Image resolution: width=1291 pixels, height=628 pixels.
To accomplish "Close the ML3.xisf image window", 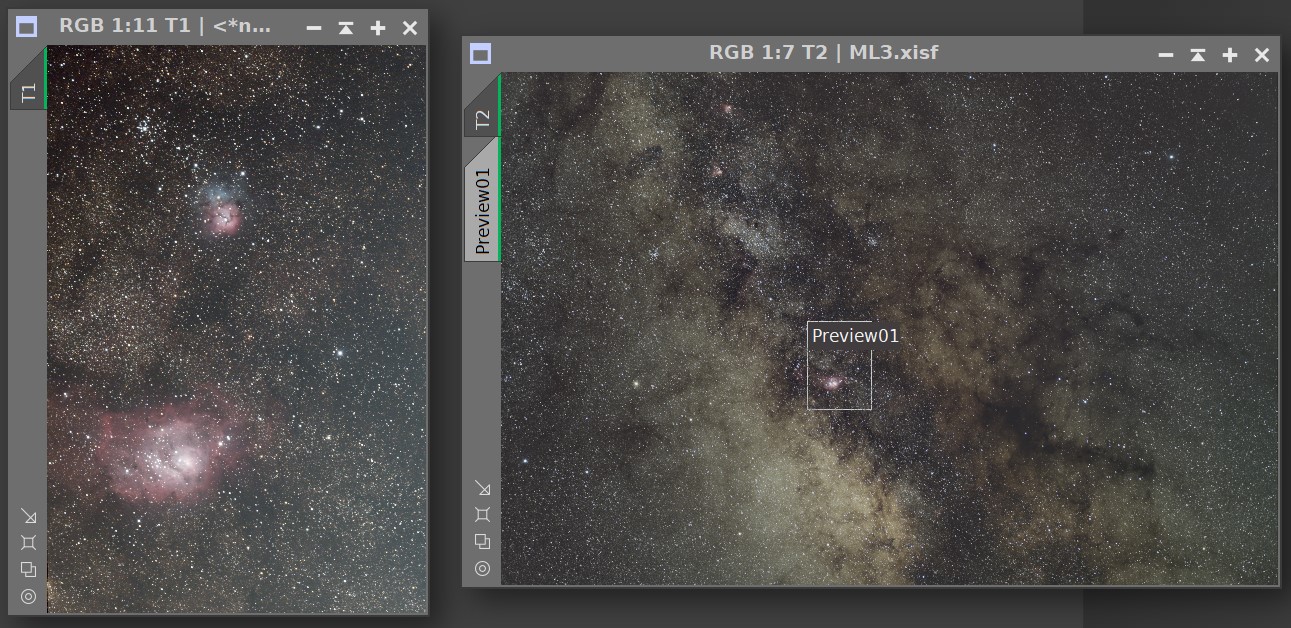I will tap(1261, 55).
